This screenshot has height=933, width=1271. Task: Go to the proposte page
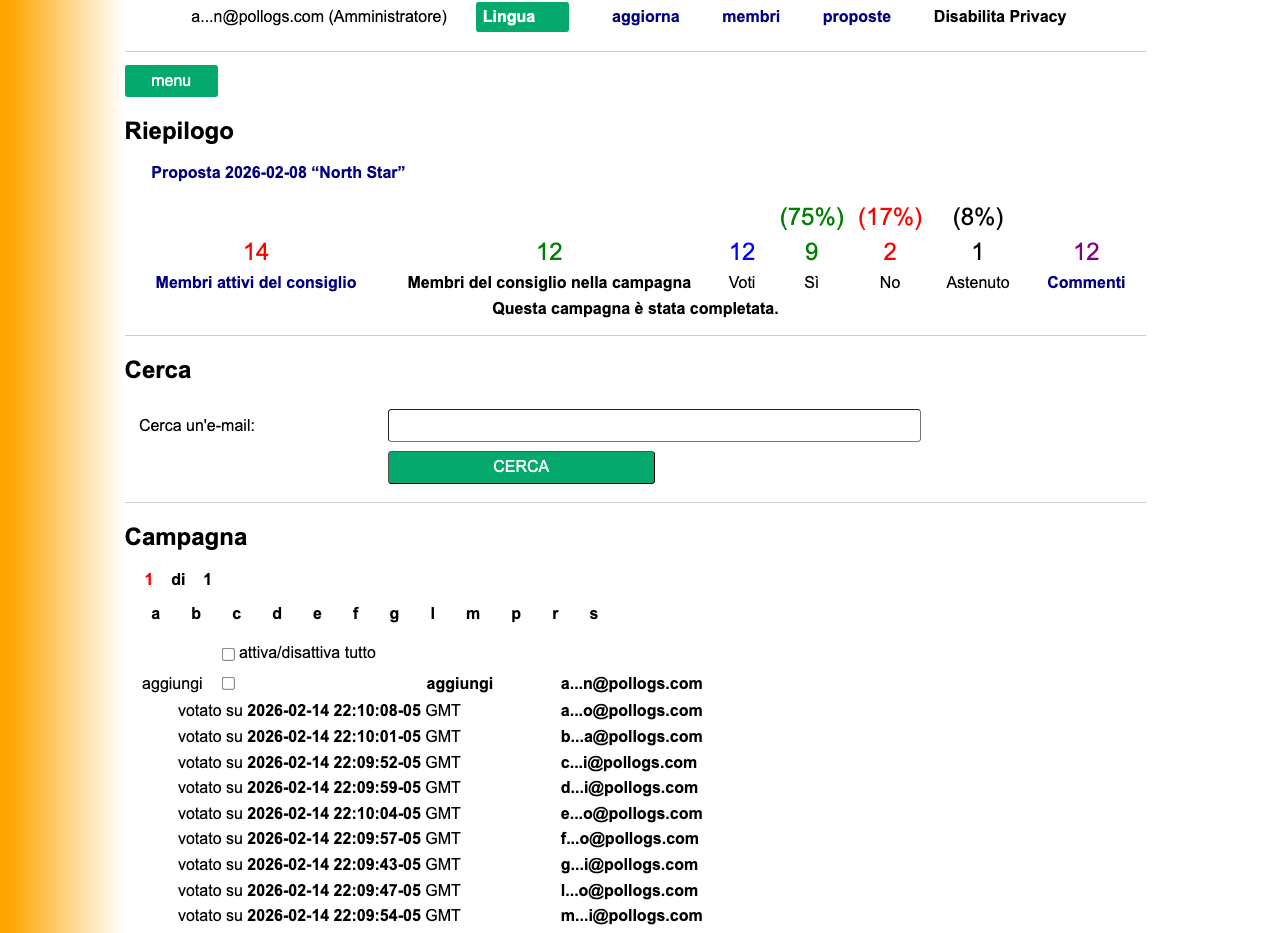coord(856,17)
